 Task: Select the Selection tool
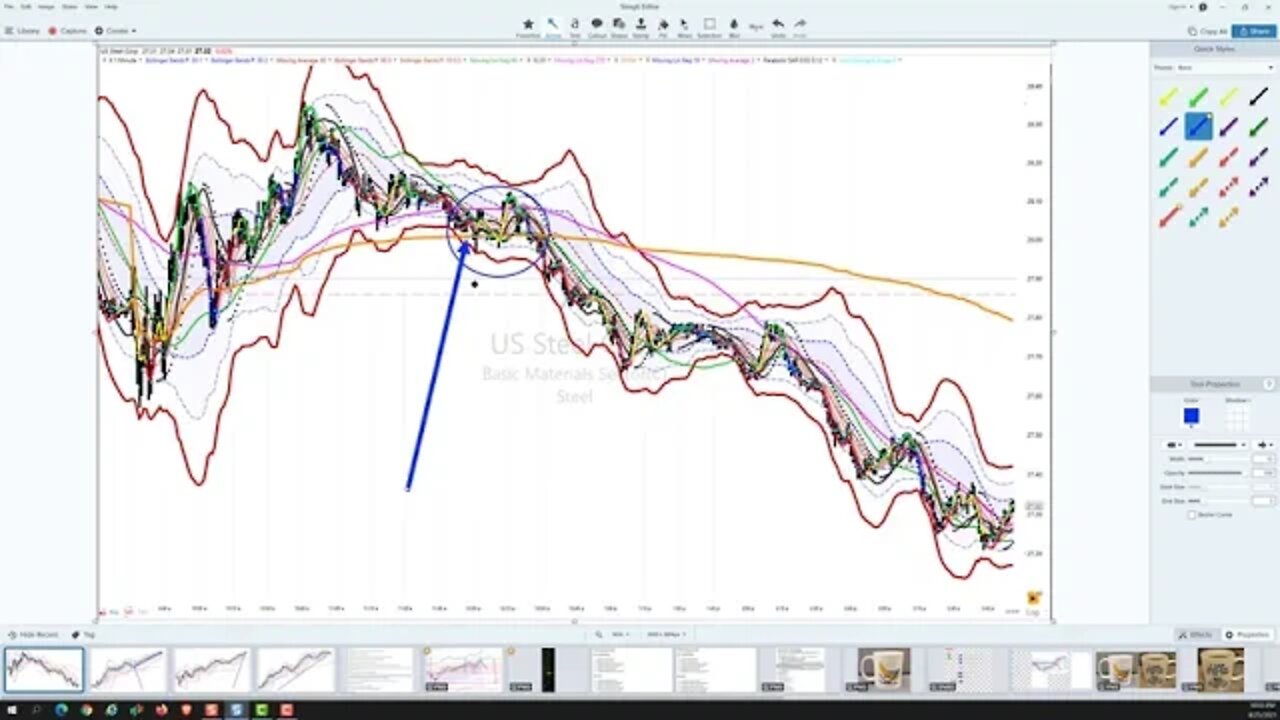[709, 27]
